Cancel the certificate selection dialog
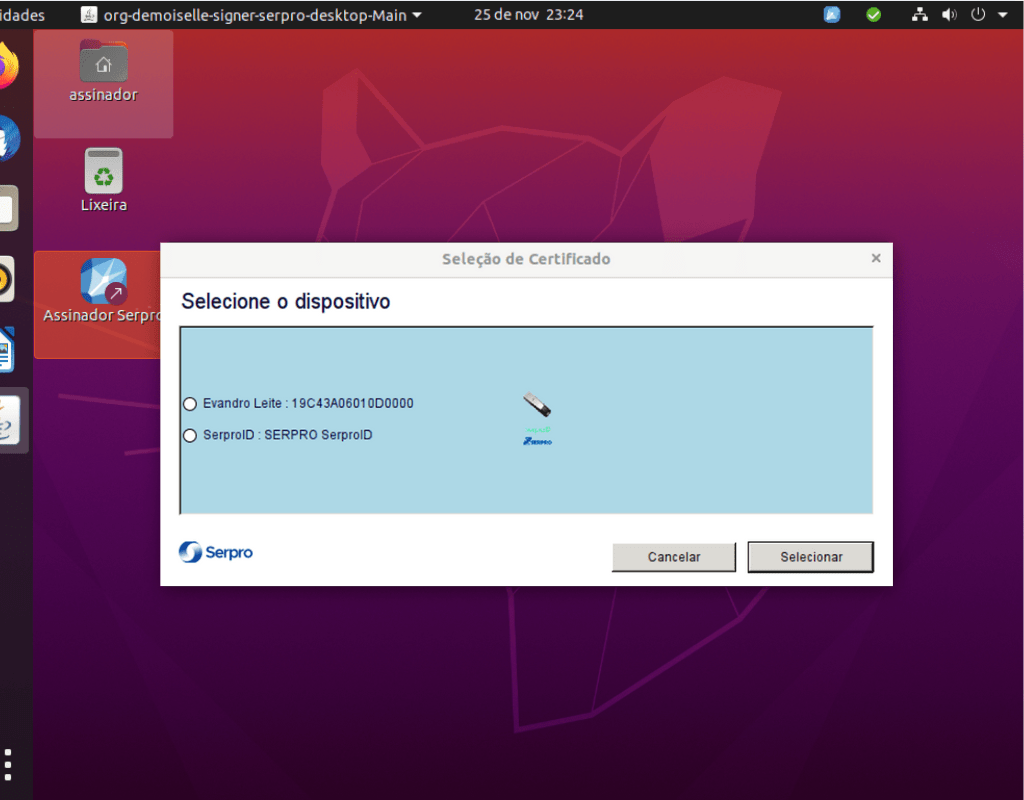Viewport: 1024px width, 800px height. (x=674, y=557)
